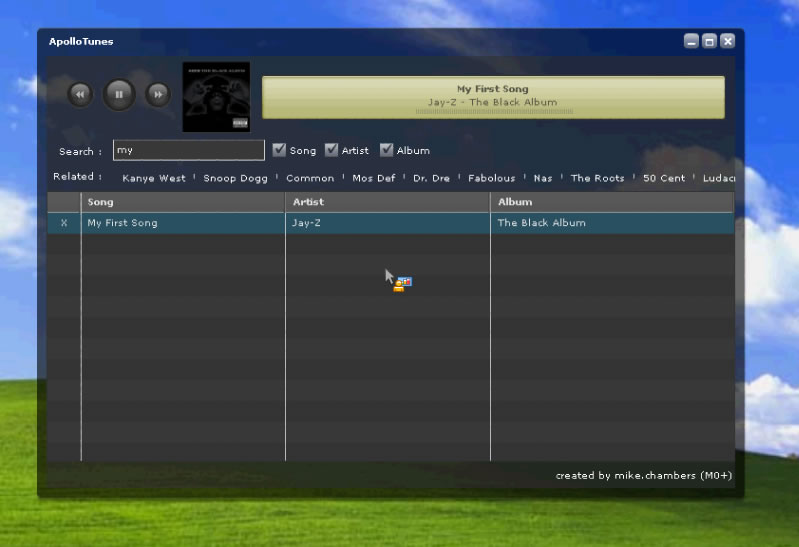Sort results by the Album column header

pos(612,202)
